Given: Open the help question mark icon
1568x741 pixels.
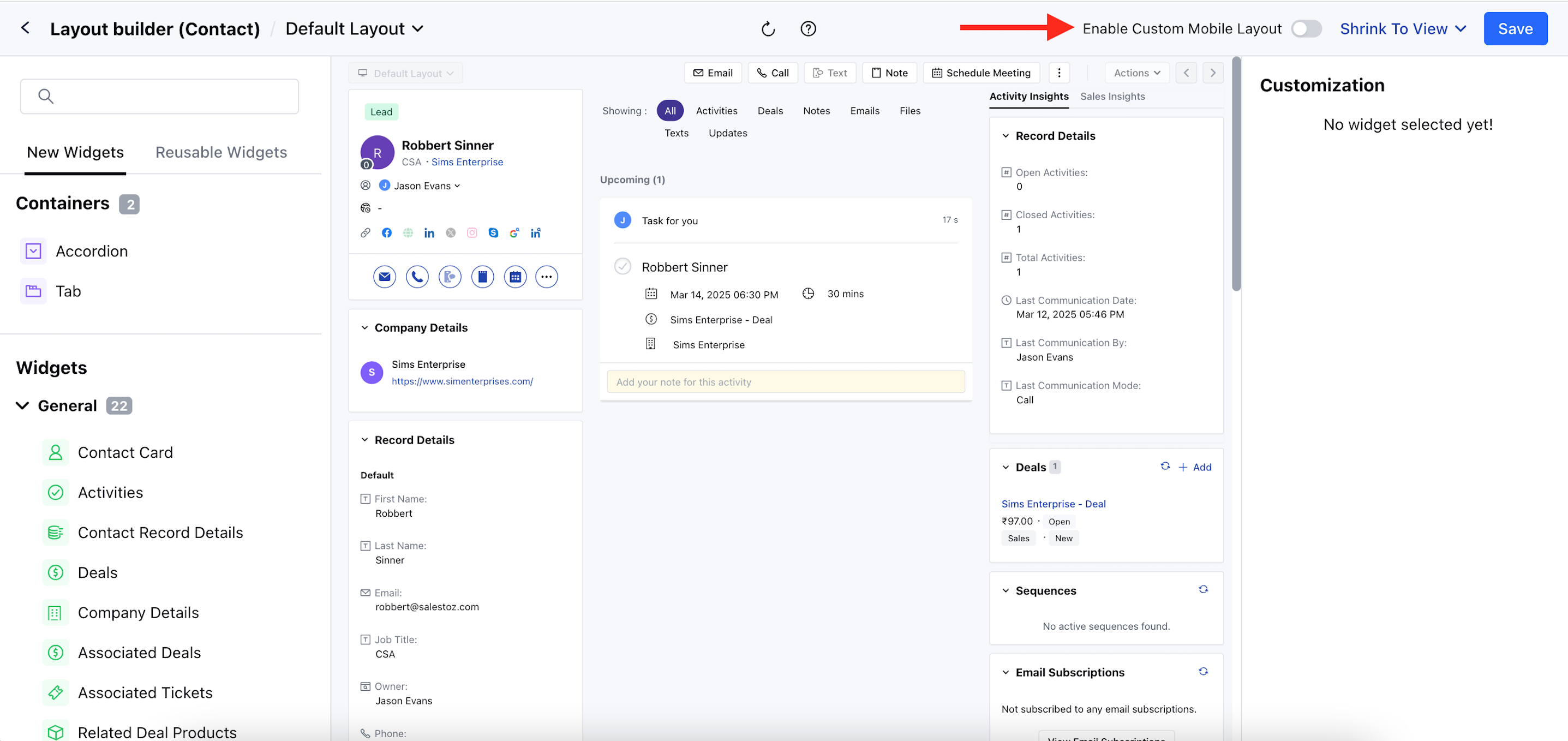Looking at the screenshot, I should point(808,28).
